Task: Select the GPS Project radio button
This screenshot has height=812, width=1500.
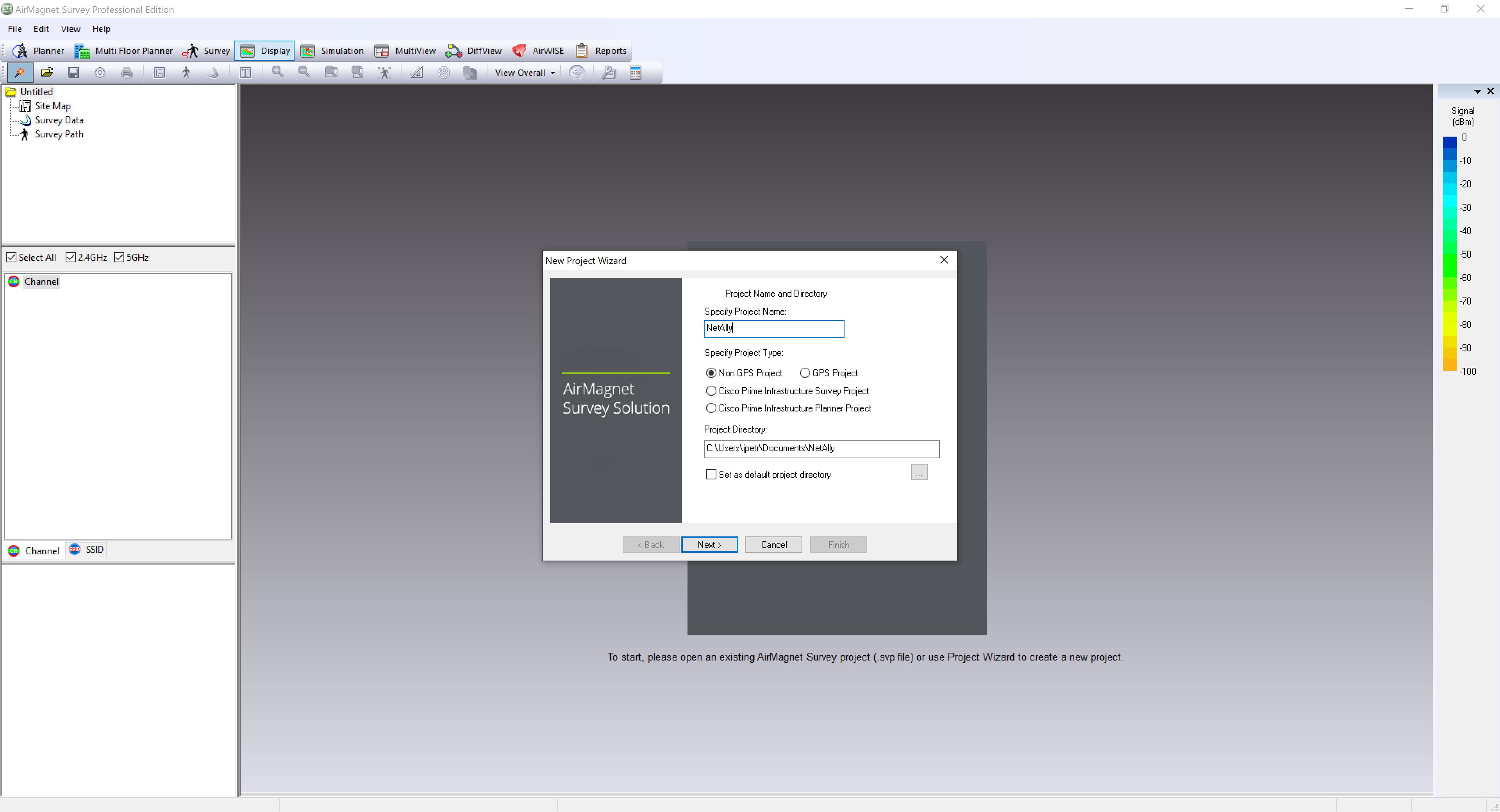Action: (805, 373)
